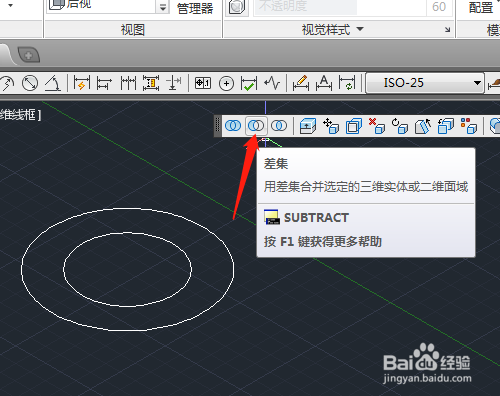Select the Continue dimension tool

(128, 83)
